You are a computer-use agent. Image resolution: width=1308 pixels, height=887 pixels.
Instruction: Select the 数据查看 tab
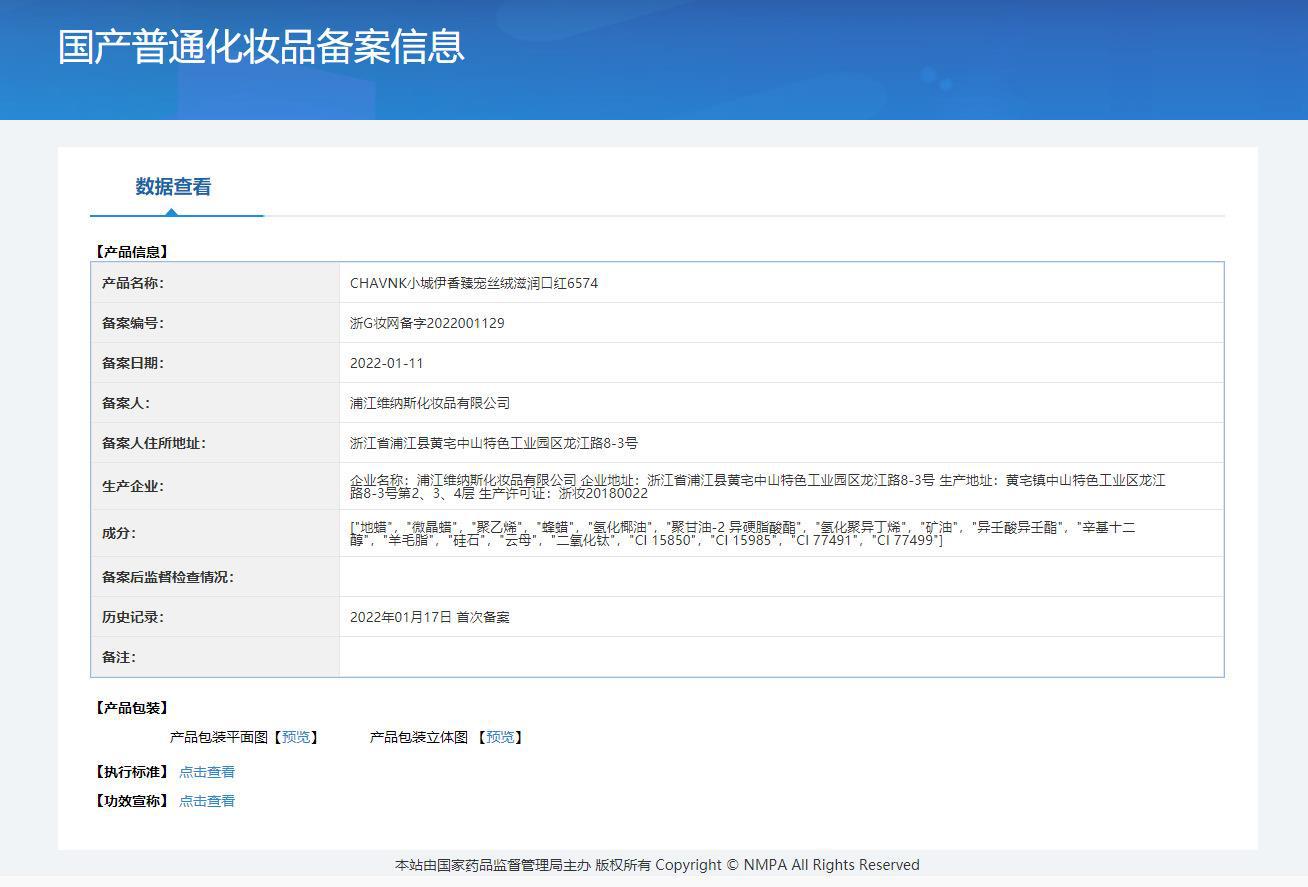click(x=173, y=187)
